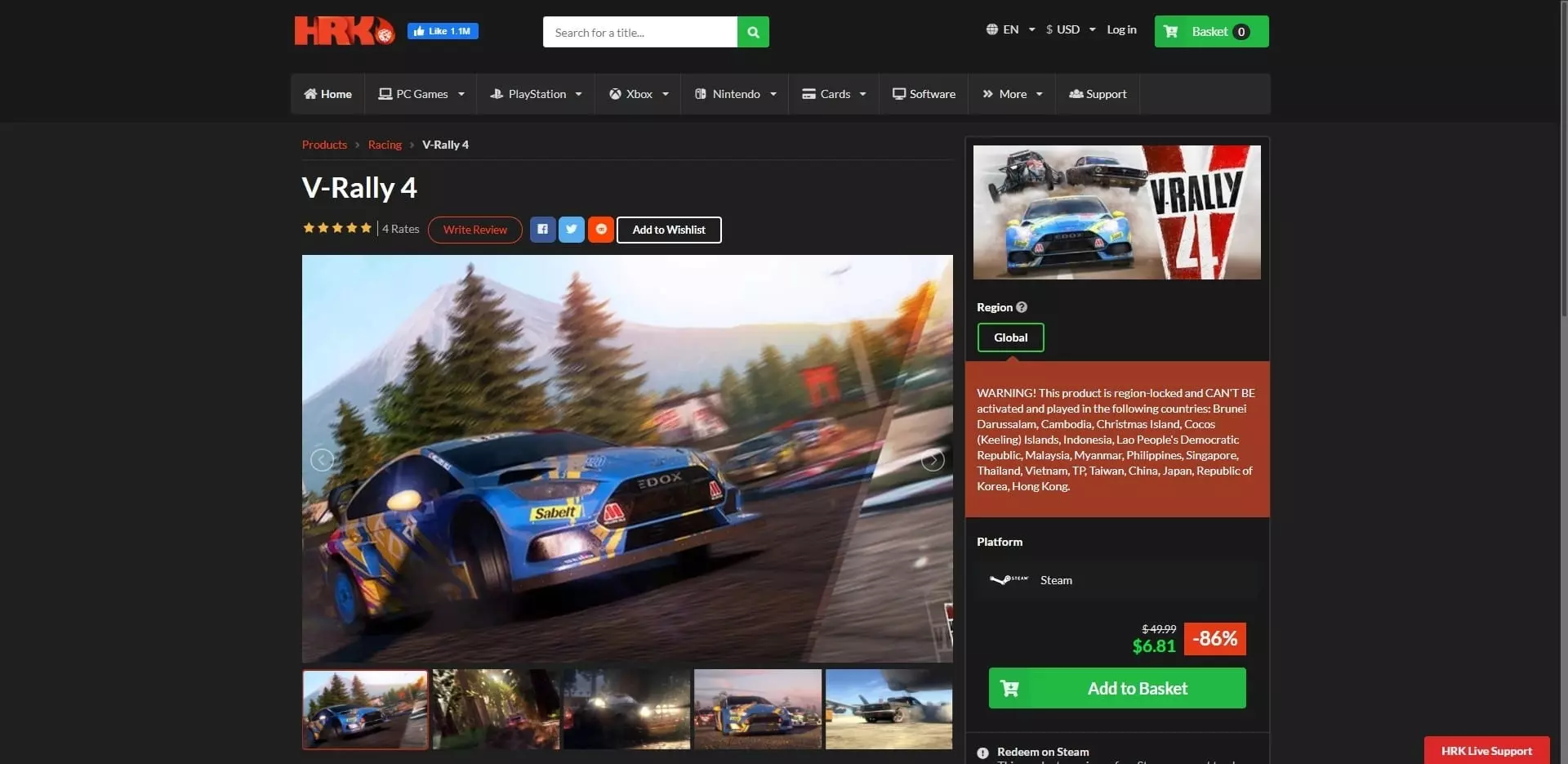Click the Support people icon
Screen dimensions: 1568x764
coord(1076,94)
